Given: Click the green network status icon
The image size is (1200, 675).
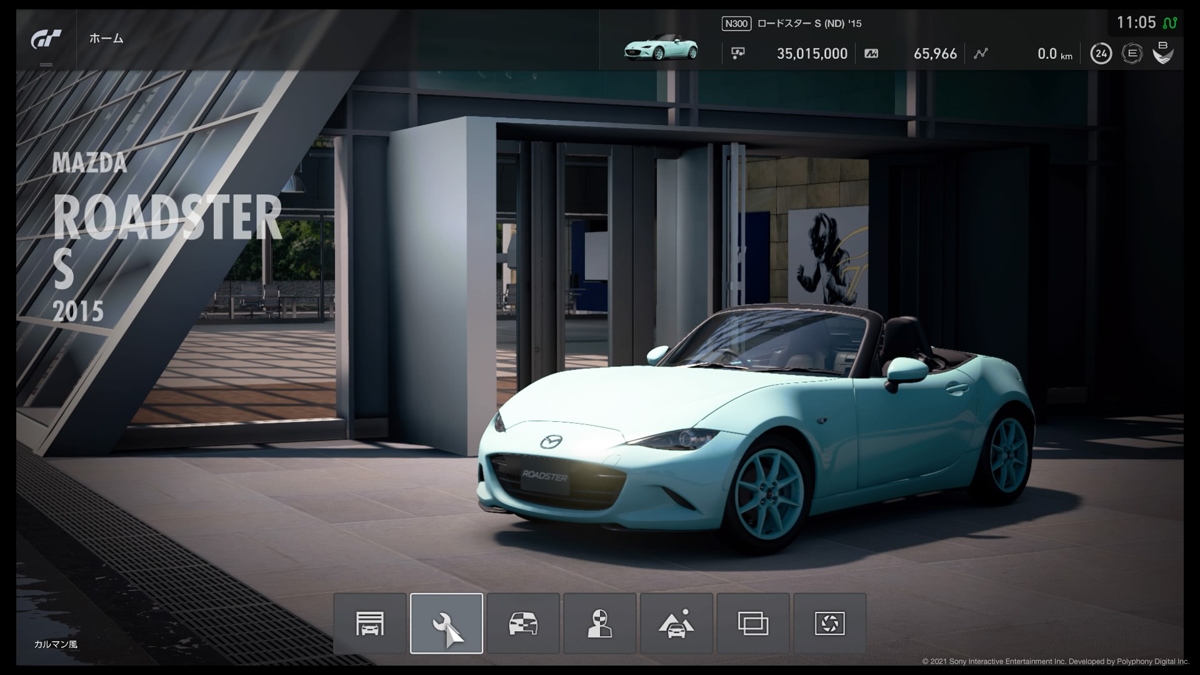Looking at the screenshot, I should pyautogui.click(x=1170, y=22).
